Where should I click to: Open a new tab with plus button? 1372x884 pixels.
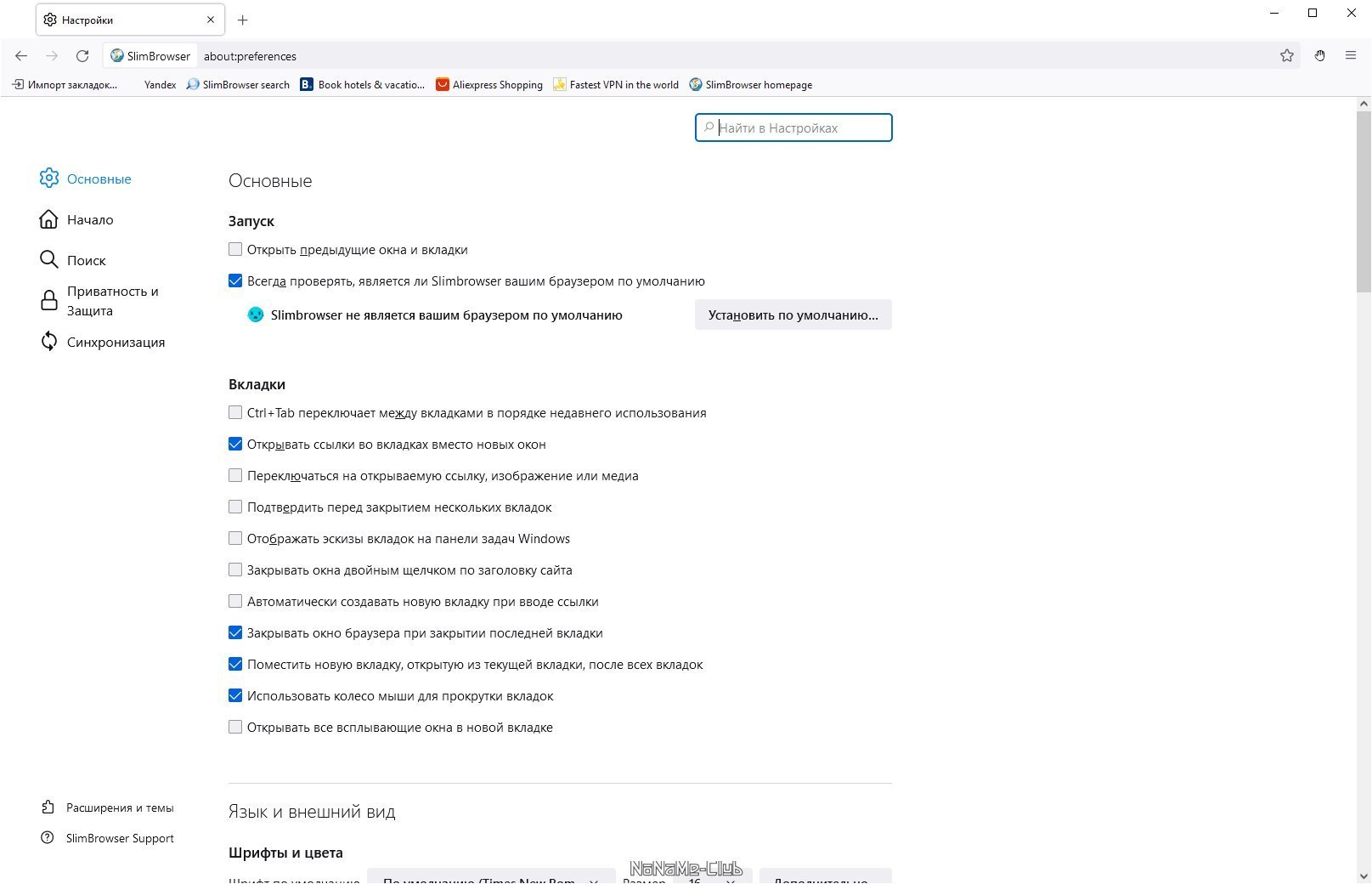click(x=243, y=20)
